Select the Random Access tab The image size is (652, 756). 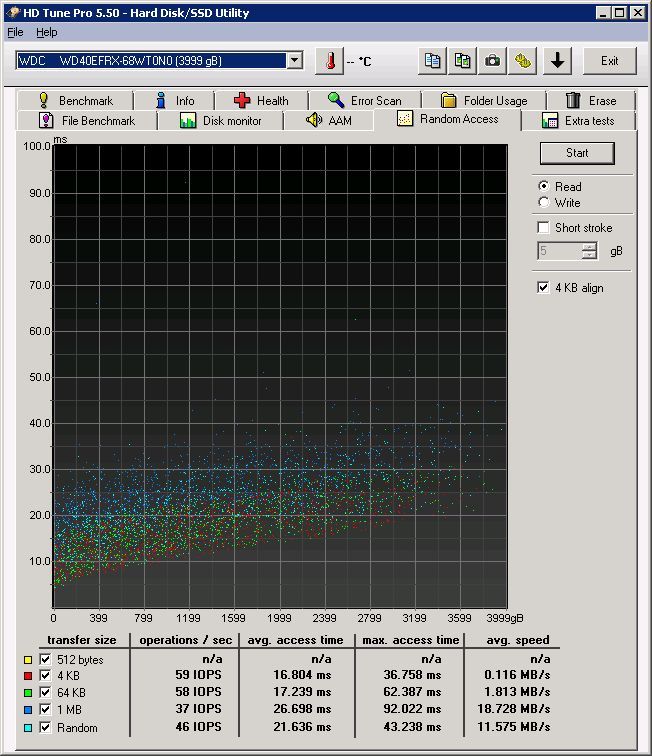(x=448, y=119)
